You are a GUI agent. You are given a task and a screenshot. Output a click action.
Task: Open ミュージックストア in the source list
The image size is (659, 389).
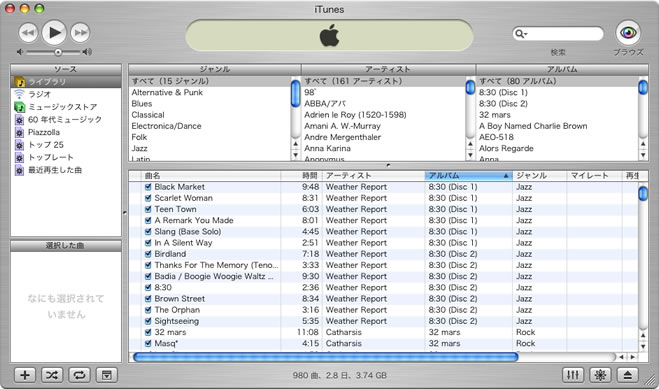pyautogui.click(x=66, y=107)
